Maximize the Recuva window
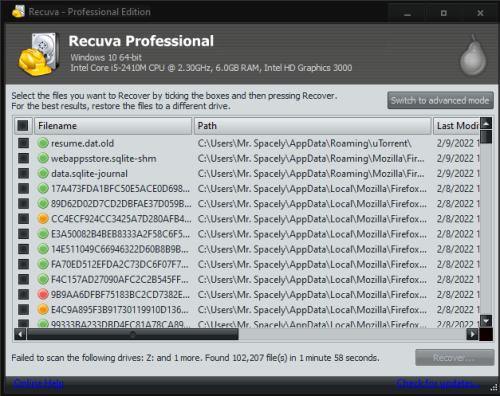The width and height of the screenshot is (500, 396). pos(444,13)
